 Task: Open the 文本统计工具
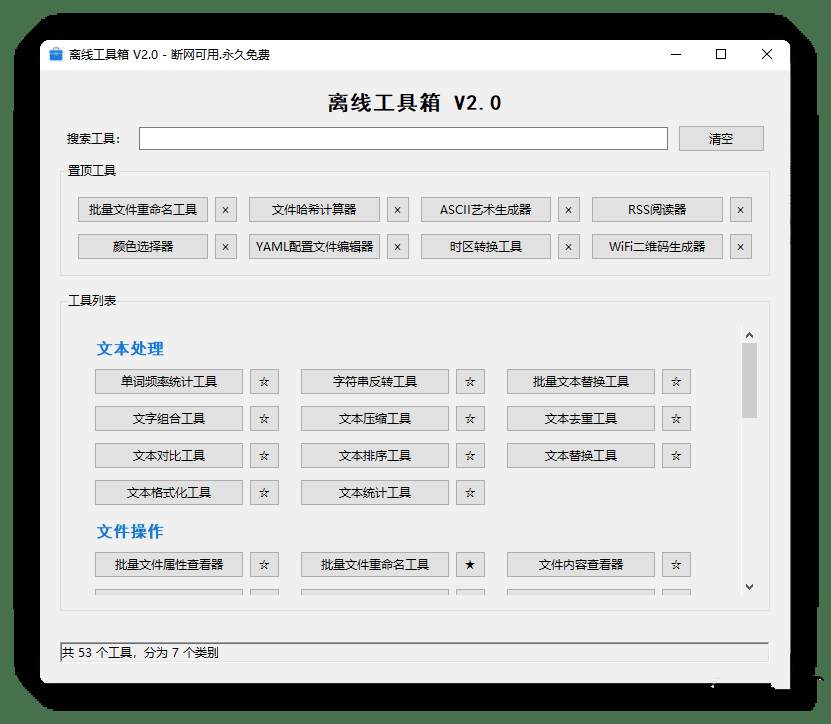click(372, 492)
